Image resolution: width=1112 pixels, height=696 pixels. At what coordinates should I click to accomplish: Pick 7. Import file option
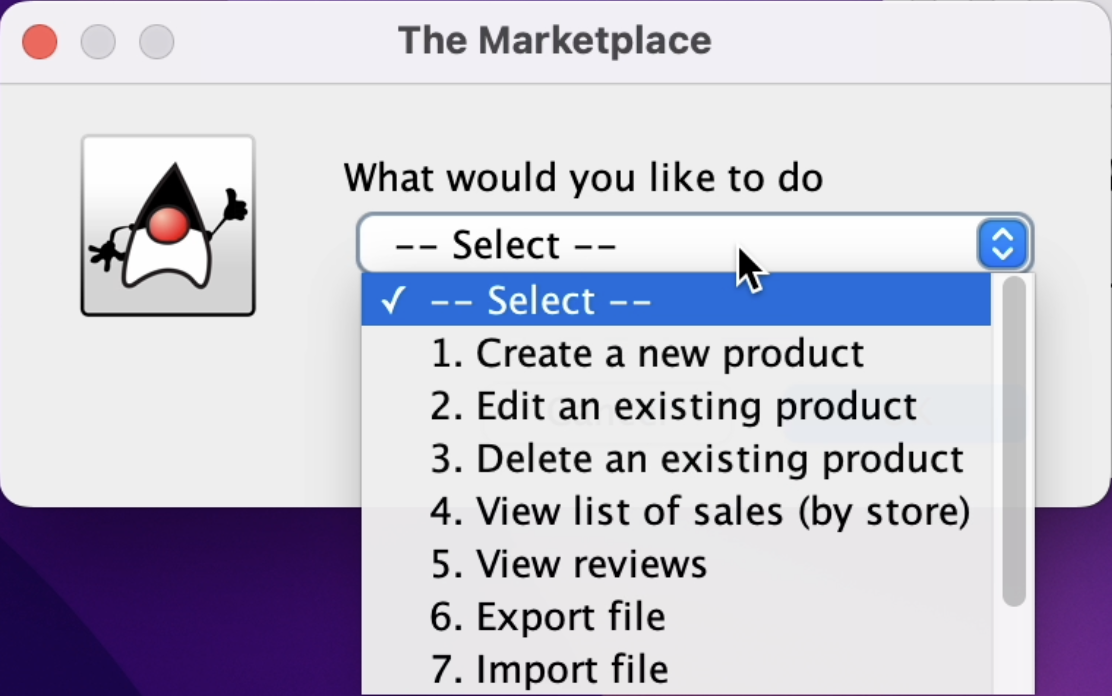(676, 669)
